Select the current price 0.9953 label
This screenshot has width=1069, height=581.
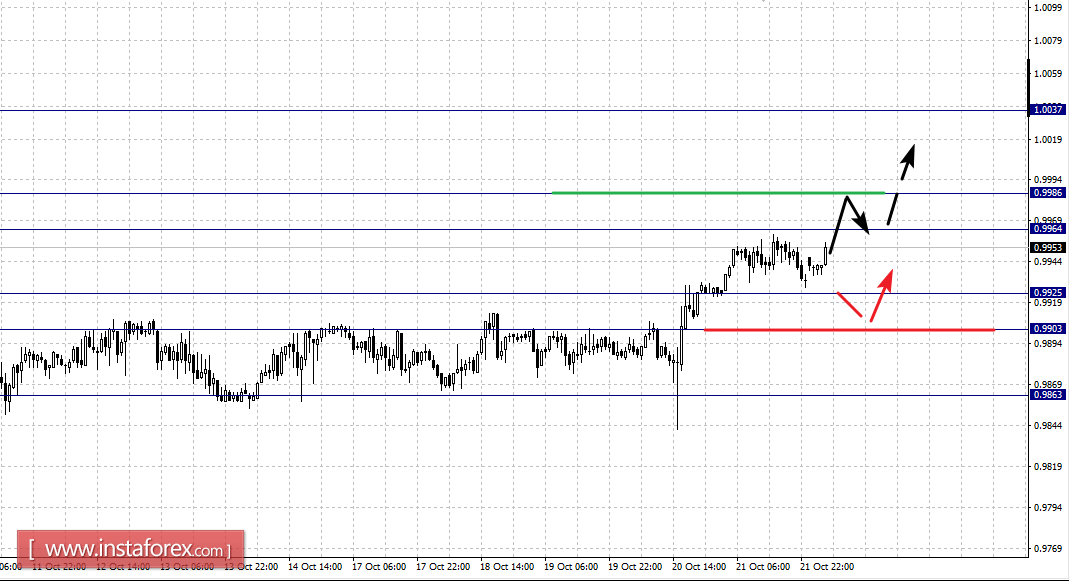(x=1047, y=248)
